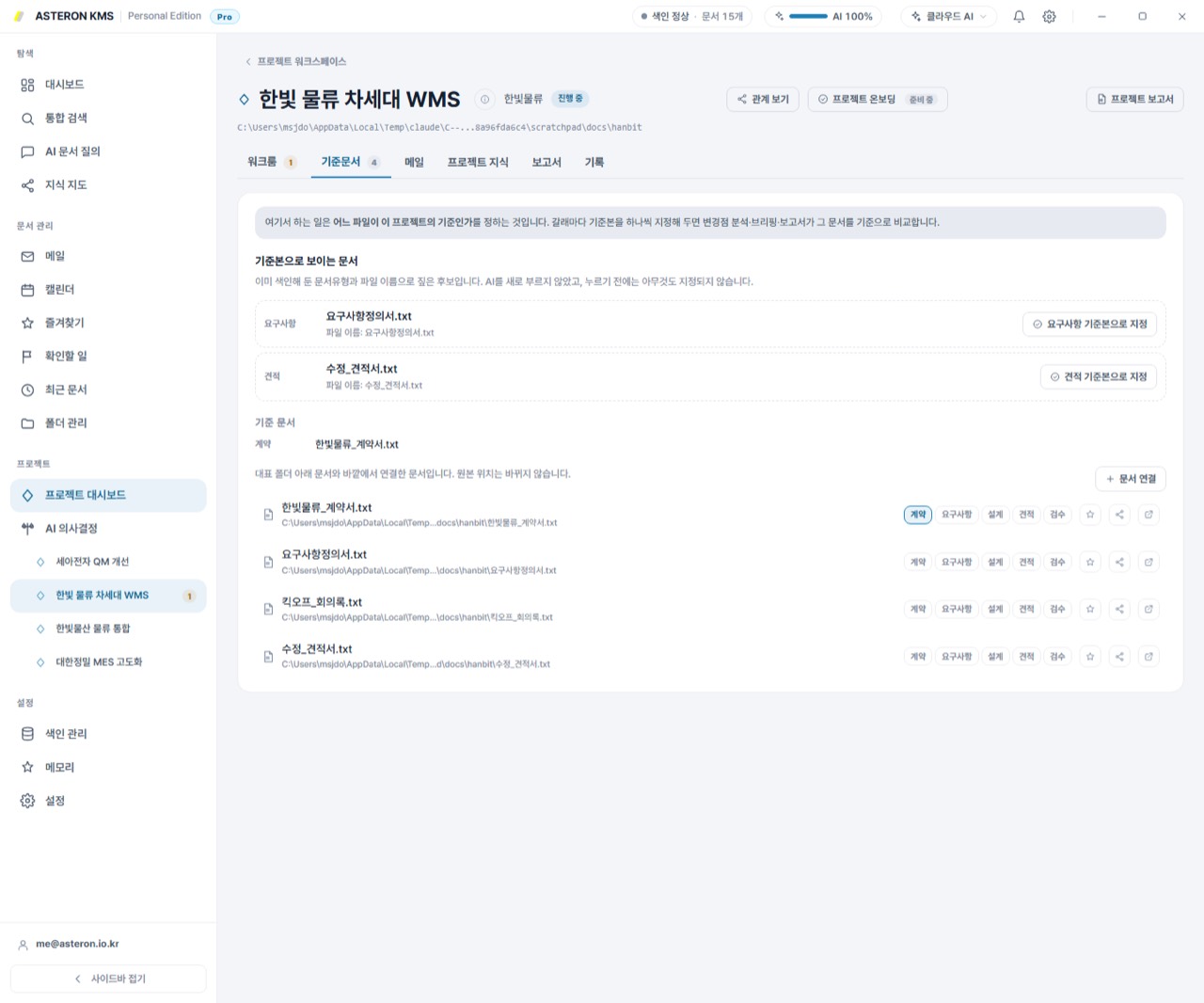Open AI 문서 질의 in the sidebar
The width and height of the screenshot is (1204, 1003).
pyautogui.click(x=108, y=151)
